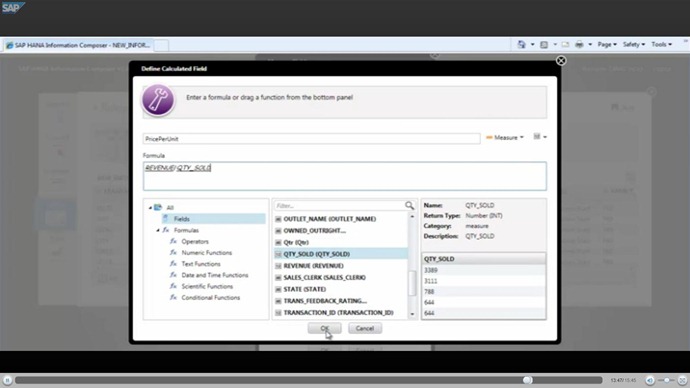The image size is (690, 388).
Task: Collapse the Formulas tree node
Action: [158, 230]
